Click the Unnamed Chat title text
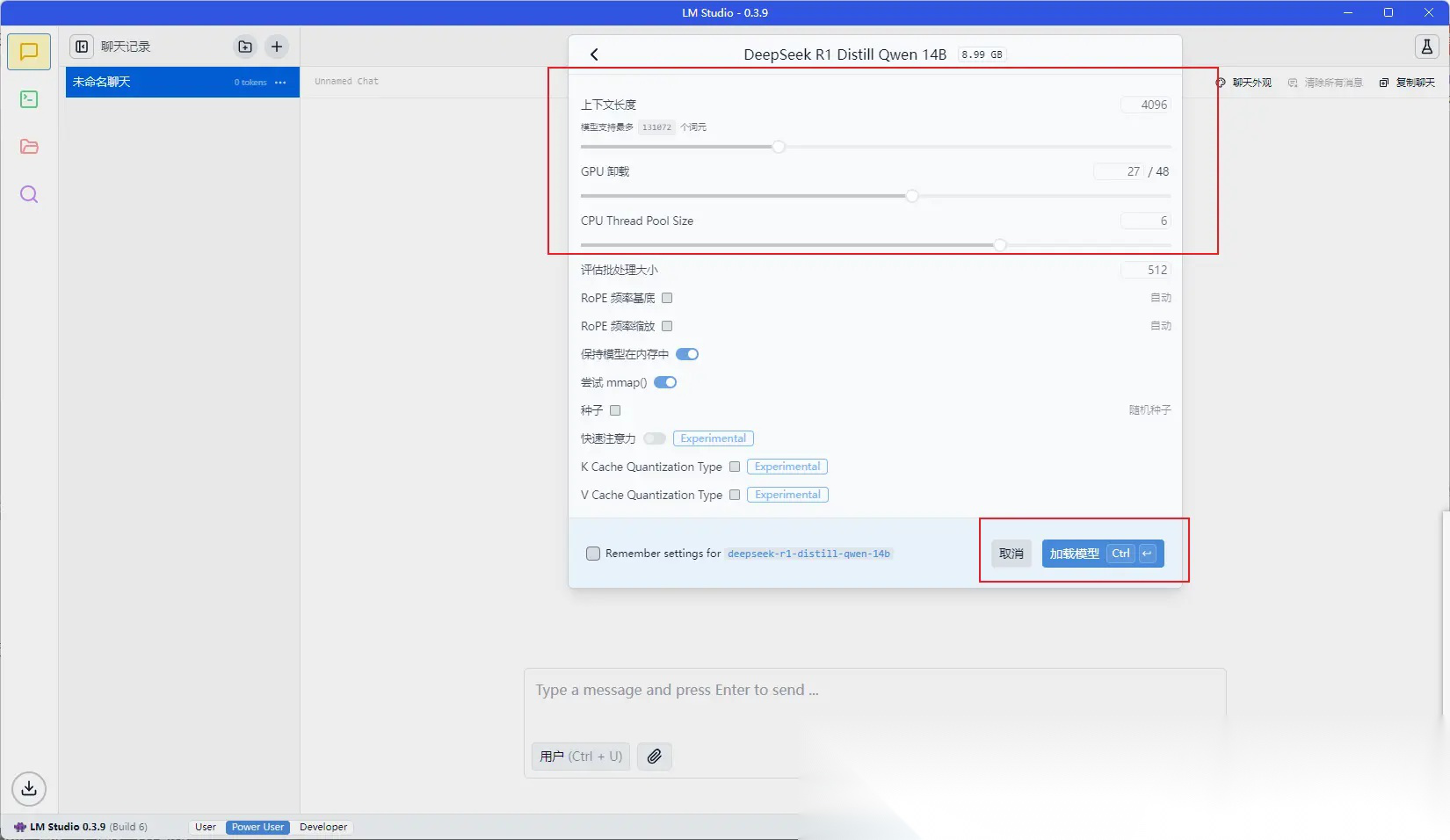Screen dimensions: 1450x840 point(346,81)
